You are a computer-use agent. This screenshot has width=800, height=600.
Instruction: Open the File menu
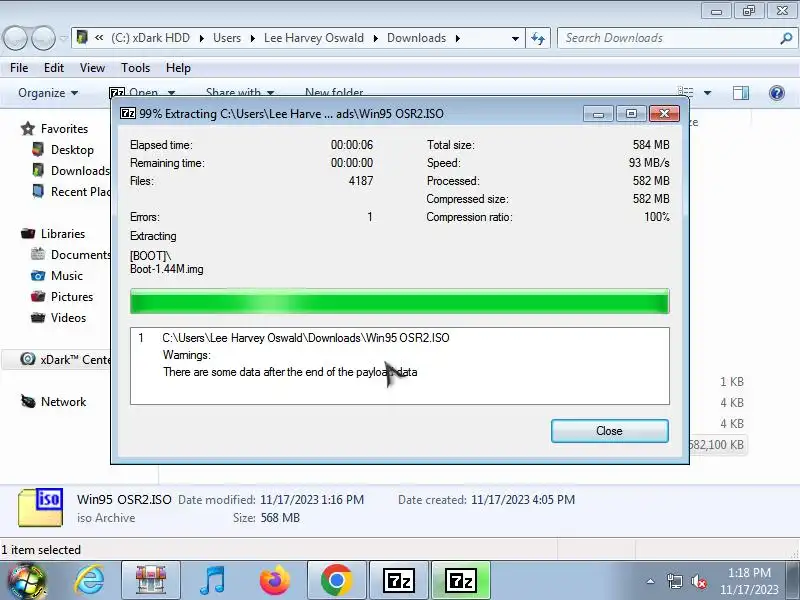tap(19, 68)
